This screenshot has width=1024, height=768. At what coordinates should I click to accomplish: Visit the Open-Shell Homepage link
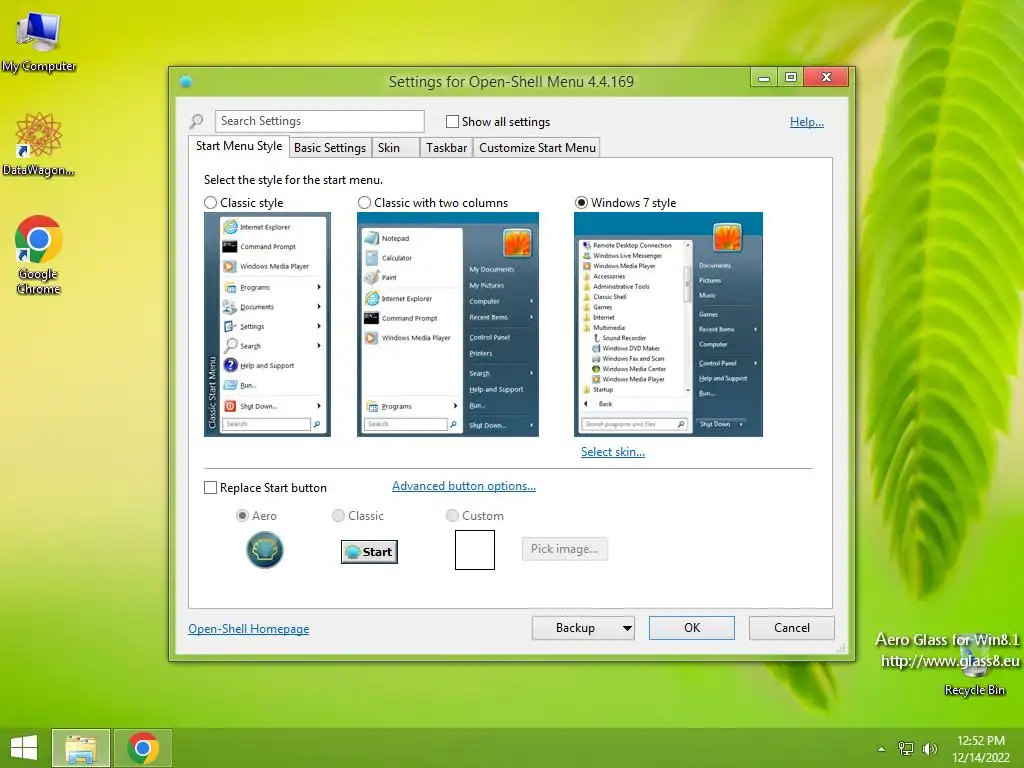point(249,629)
